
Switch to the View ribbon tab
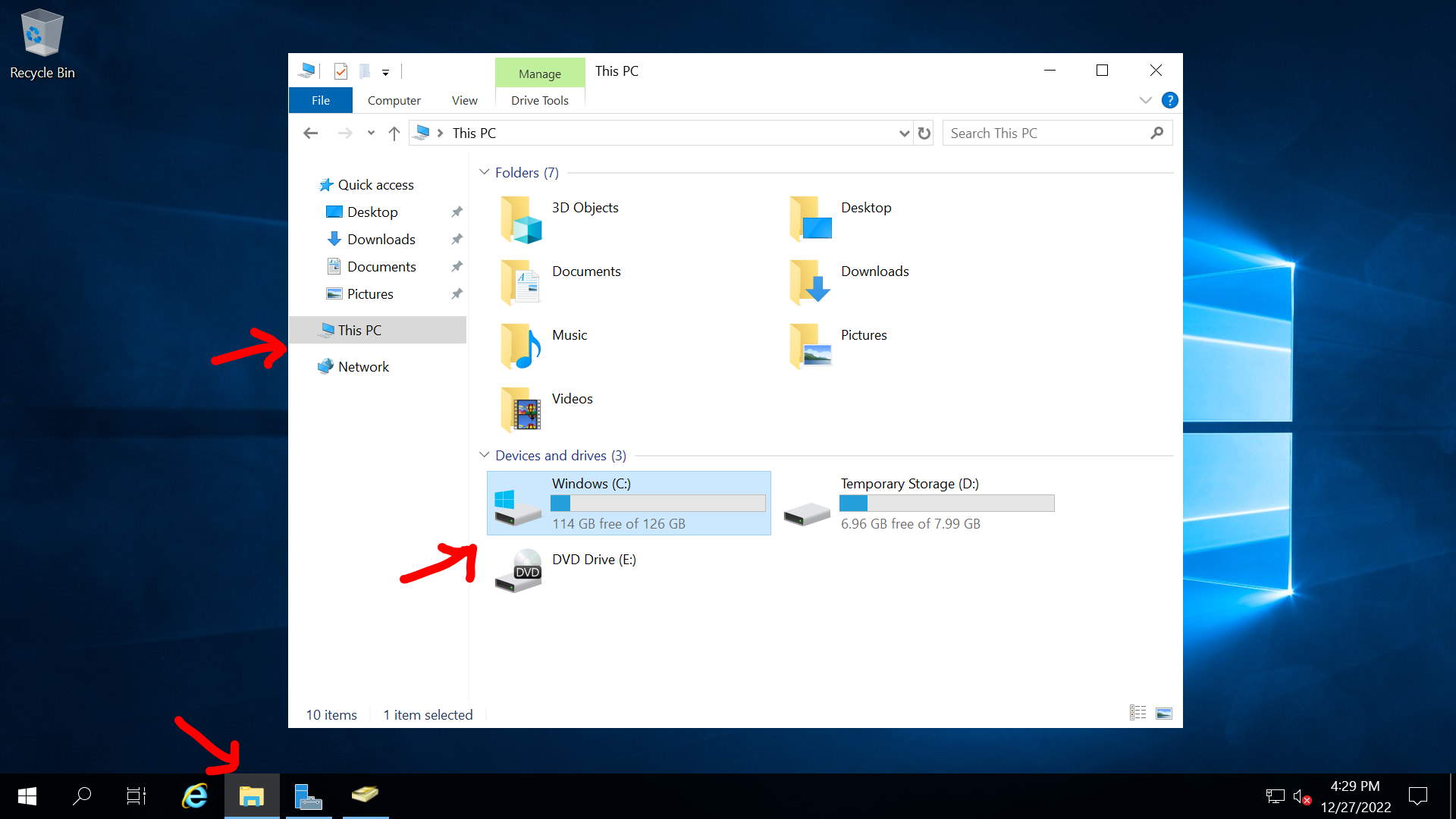464,100
